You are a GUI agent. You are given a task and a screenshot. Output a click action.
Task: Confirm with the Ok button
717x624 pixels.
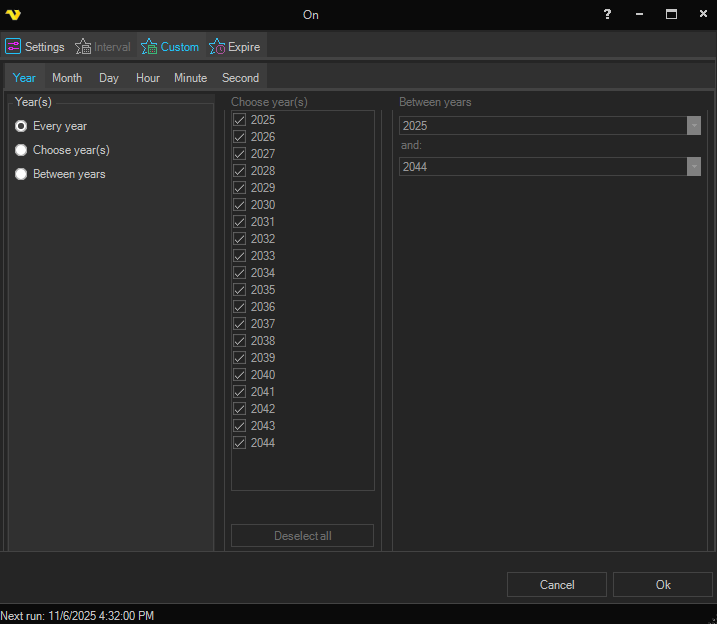point(663,585)
